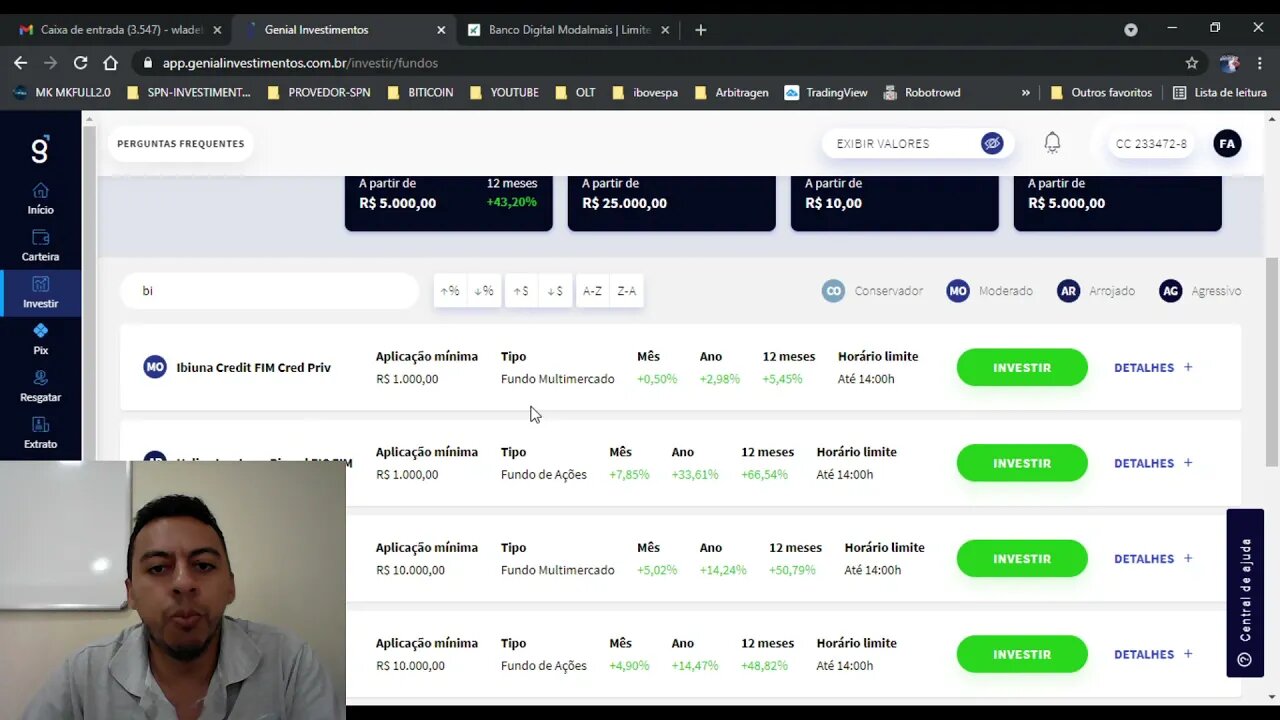Open Perguntas Frequentes

[181, 144]
